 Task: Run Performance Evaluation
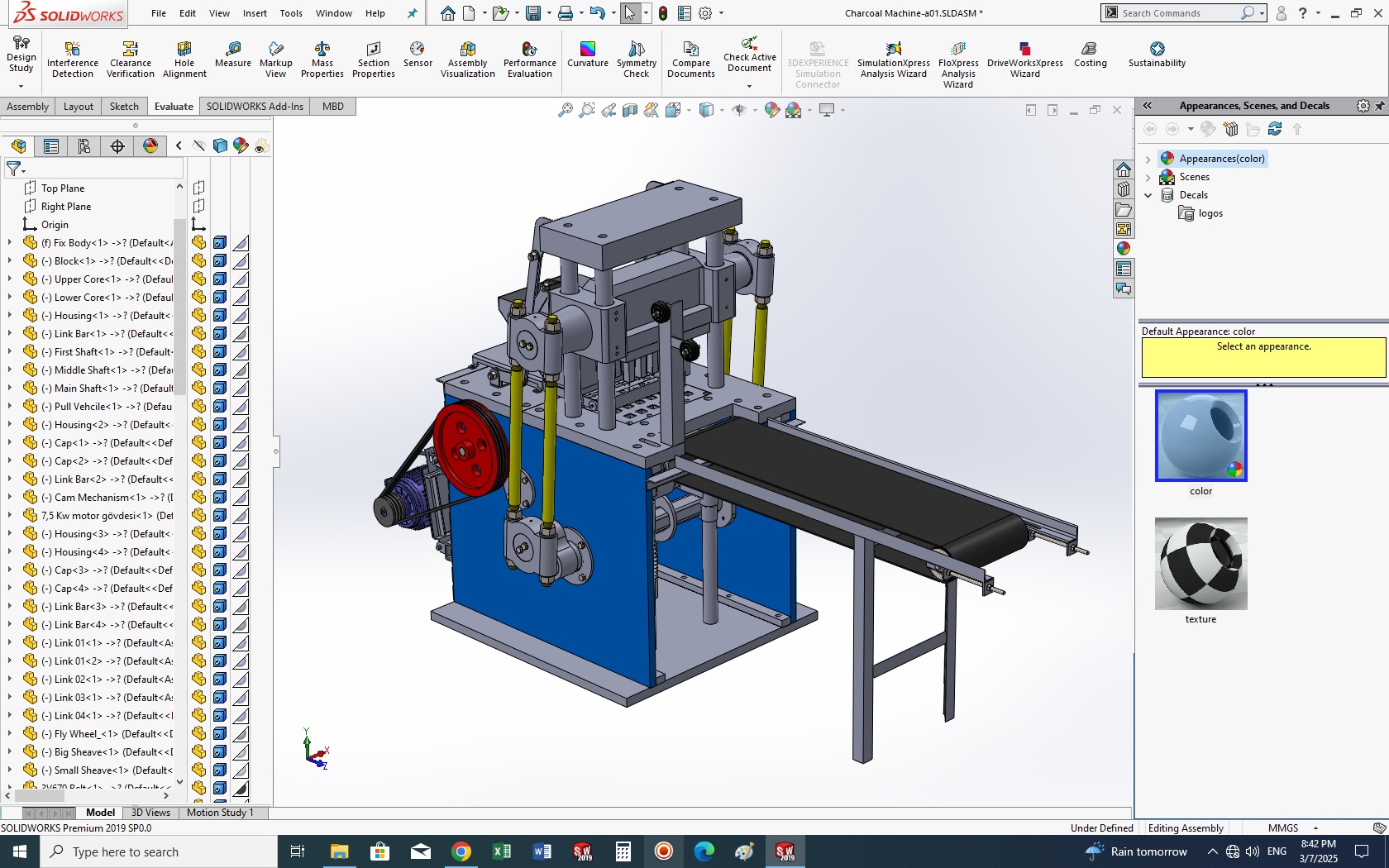[x=530, y=60]
